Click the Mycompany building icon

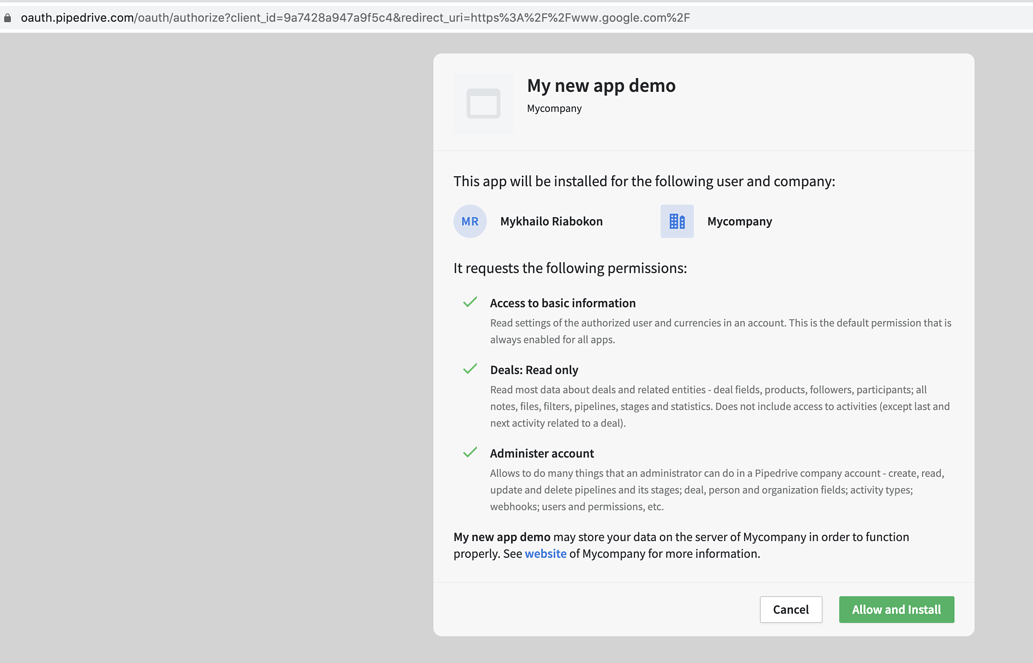(x=677, y=221)
